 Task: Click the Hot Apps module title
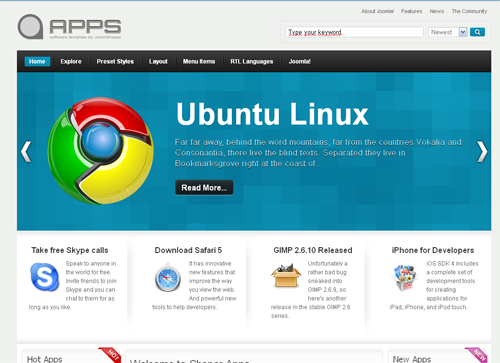(x=44, y=359)
